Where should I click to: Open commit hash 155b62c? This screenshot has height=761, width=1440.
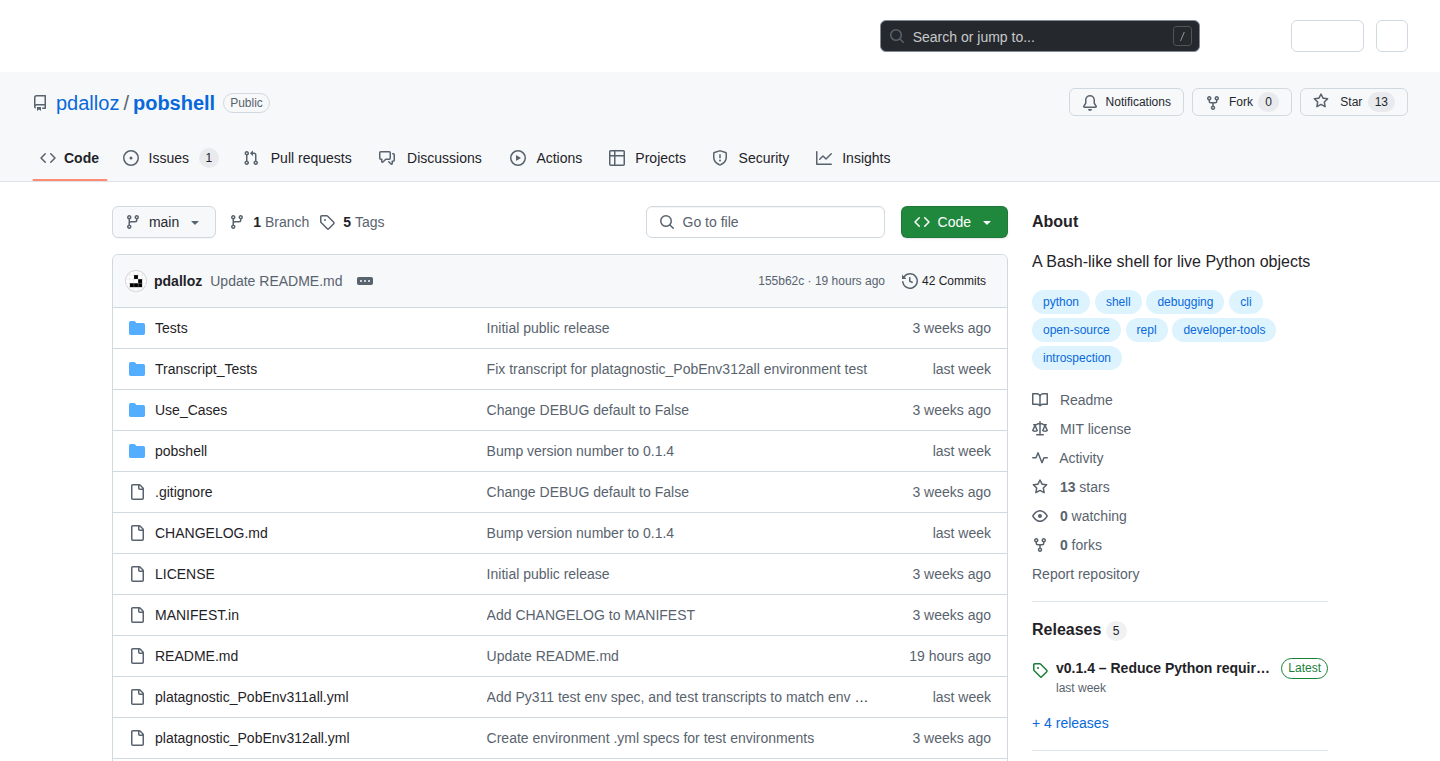point(781,281)
